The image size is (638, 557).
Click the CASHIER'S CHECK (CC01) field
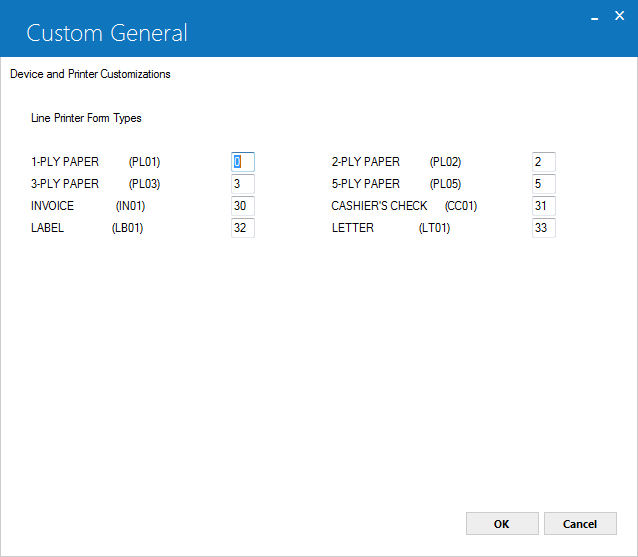coord(544,206)
